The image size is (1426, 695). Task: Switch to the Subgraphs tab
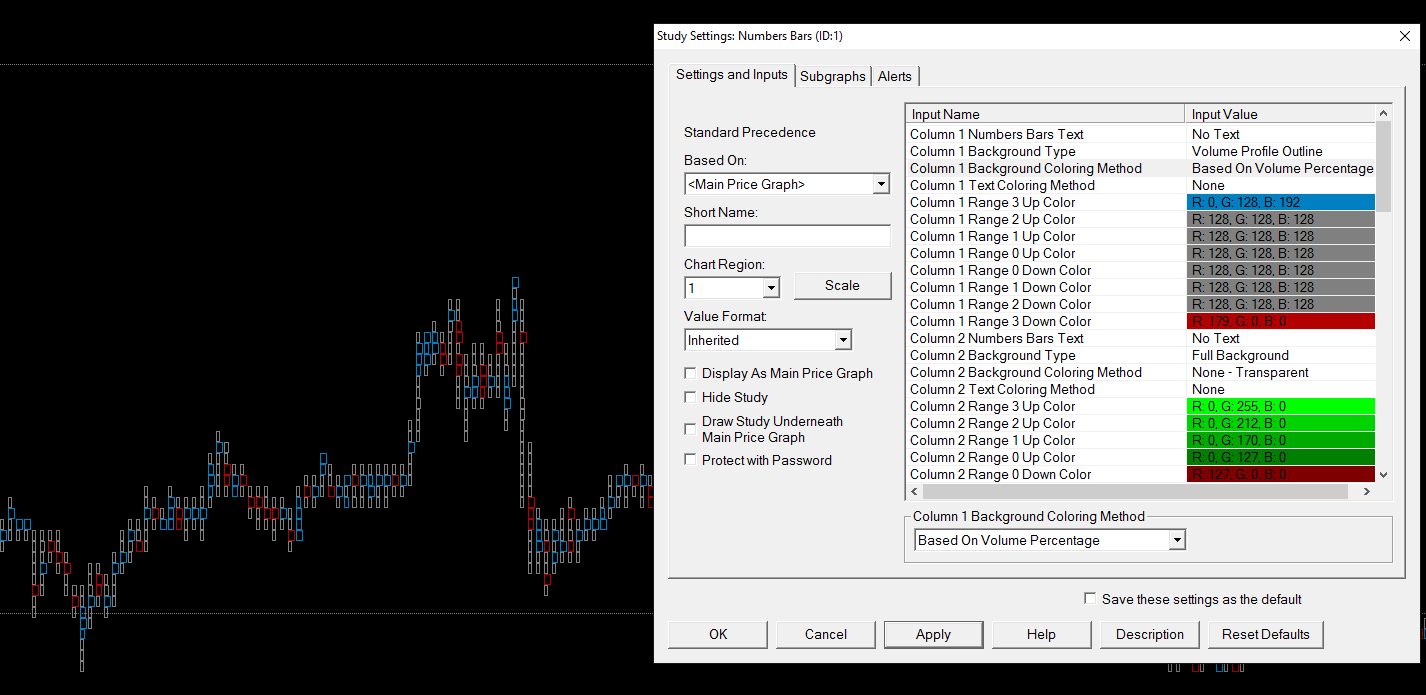tap(833, 76)
